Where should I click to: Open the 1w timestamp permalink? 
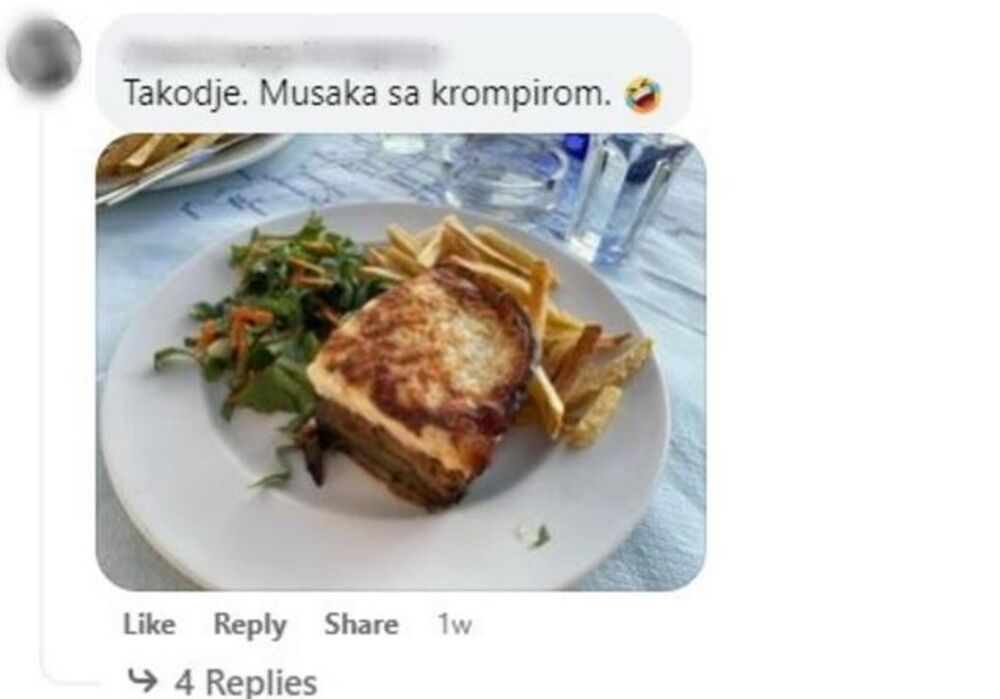point(454,624)
